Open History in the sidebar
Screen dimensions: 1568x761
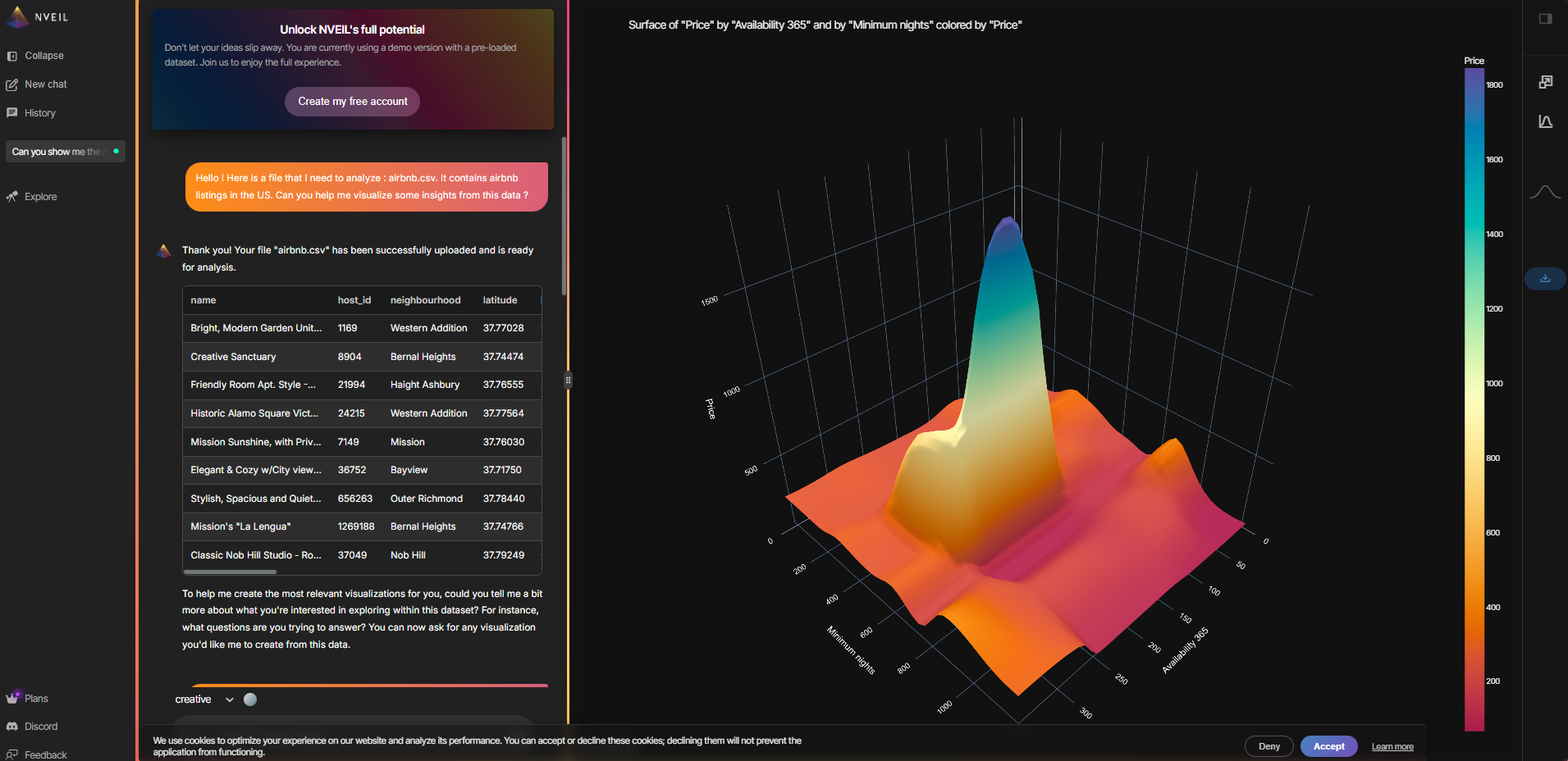40,113
